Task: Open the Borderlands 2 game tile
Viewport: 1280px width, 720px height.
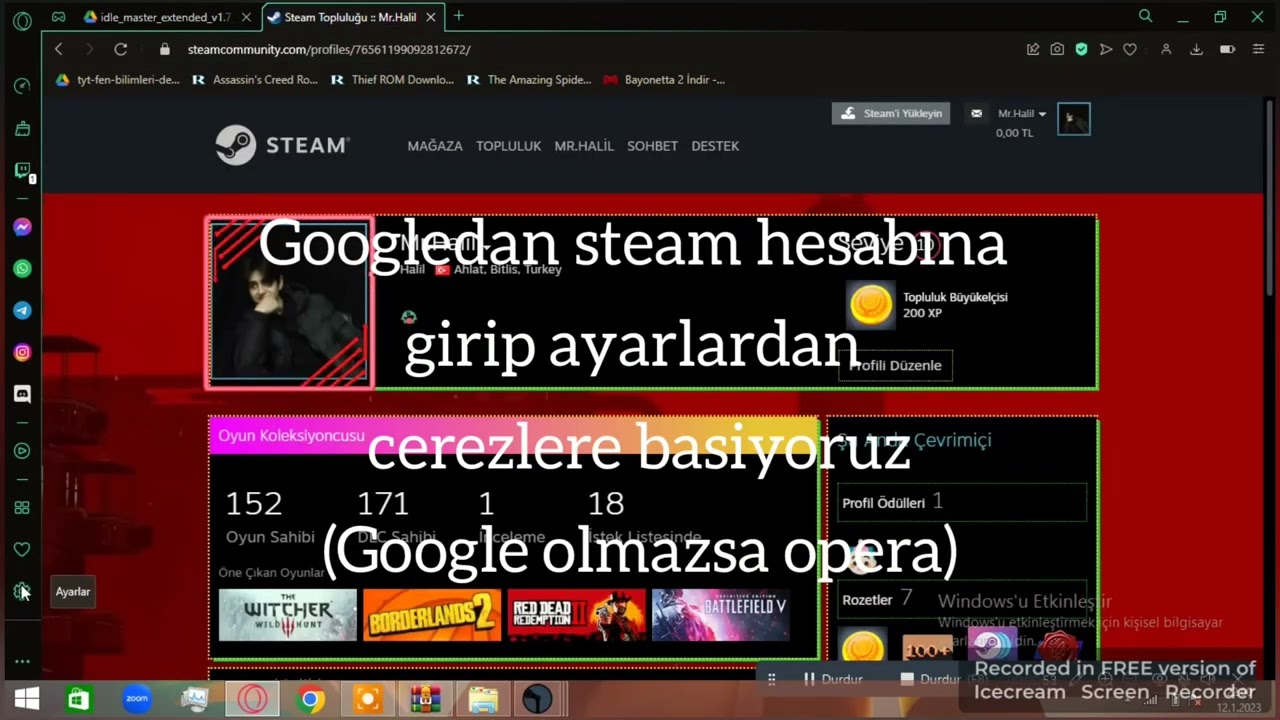Action: tap(432, 615)
